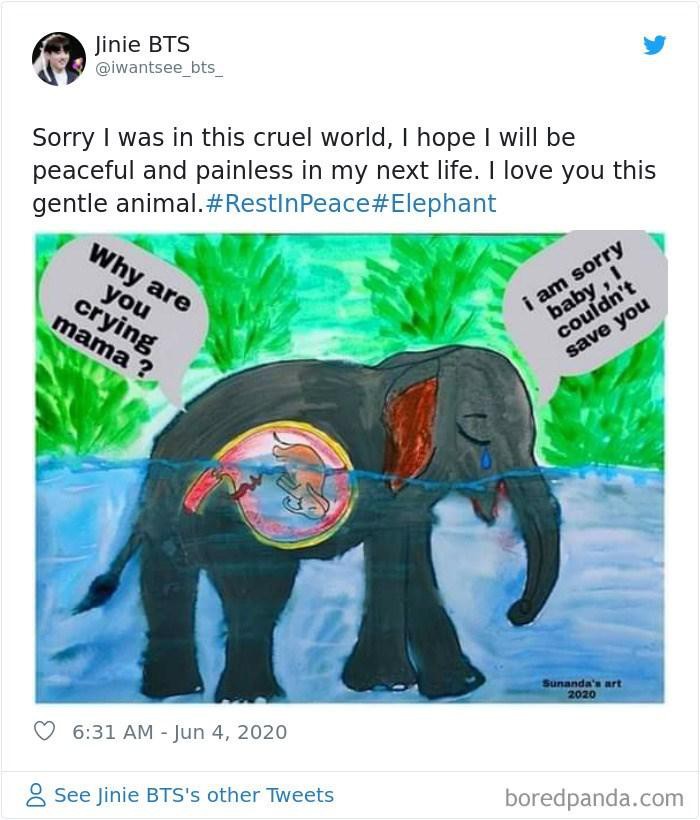Click the curled tip of the elephant's trunk
Viewport: 700px width, 820px height.
523,610
